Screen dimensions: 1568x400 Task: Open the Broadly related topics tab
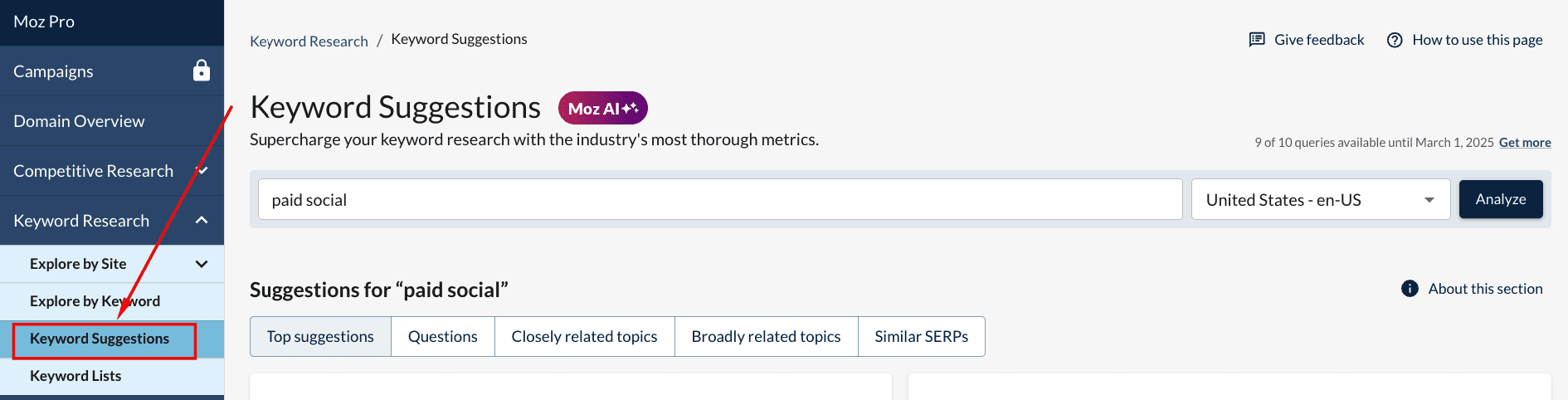[x=766, y=336]
